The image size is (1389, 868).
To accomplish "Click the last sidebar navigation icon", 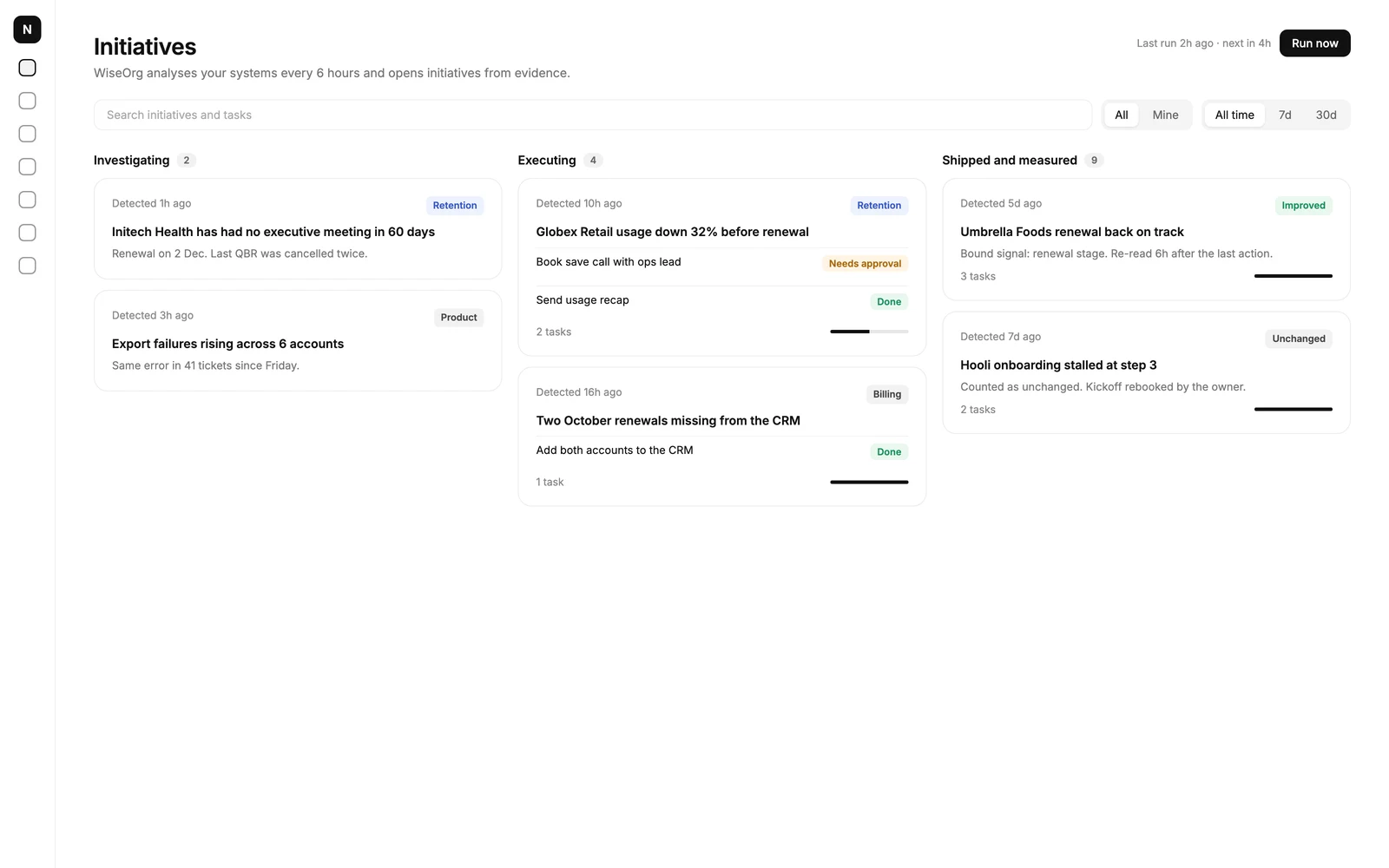I will [27, 266].
